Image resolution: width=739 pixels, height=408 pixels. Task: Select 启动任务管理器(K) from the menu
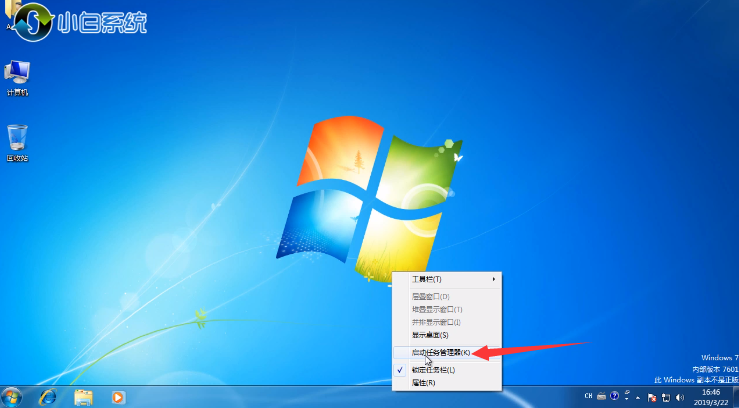tap(447, 352)
